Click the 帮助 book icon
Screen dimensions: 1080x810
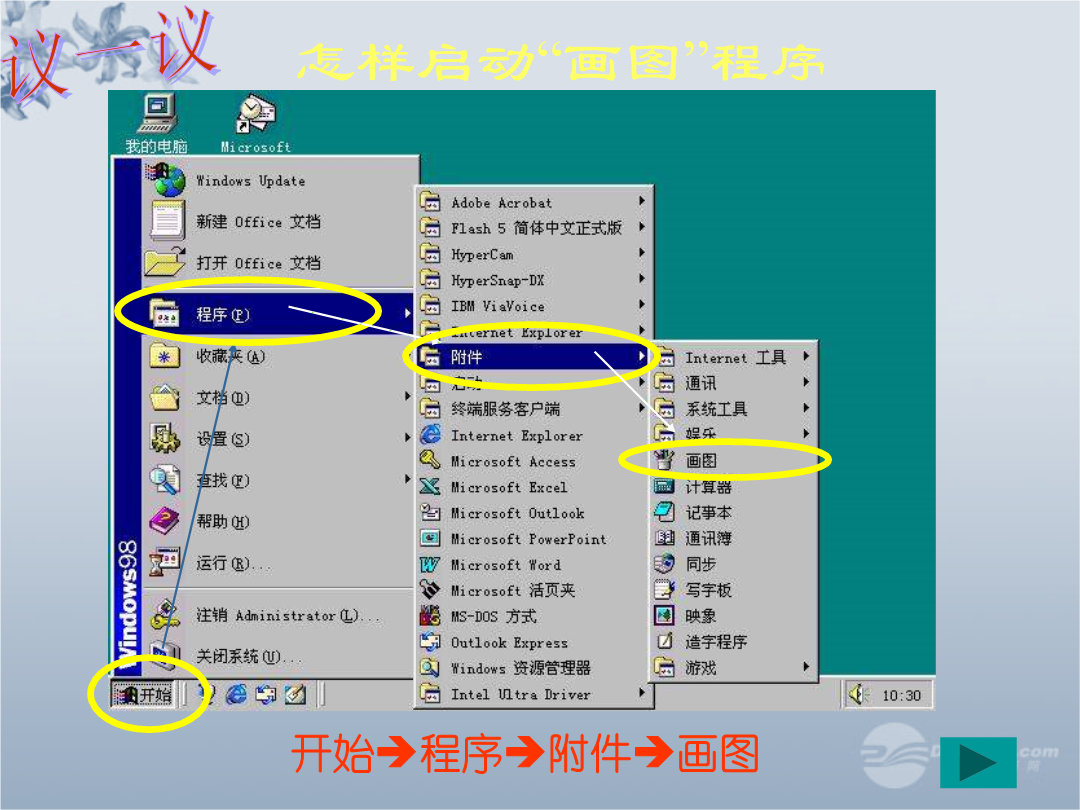165,521
